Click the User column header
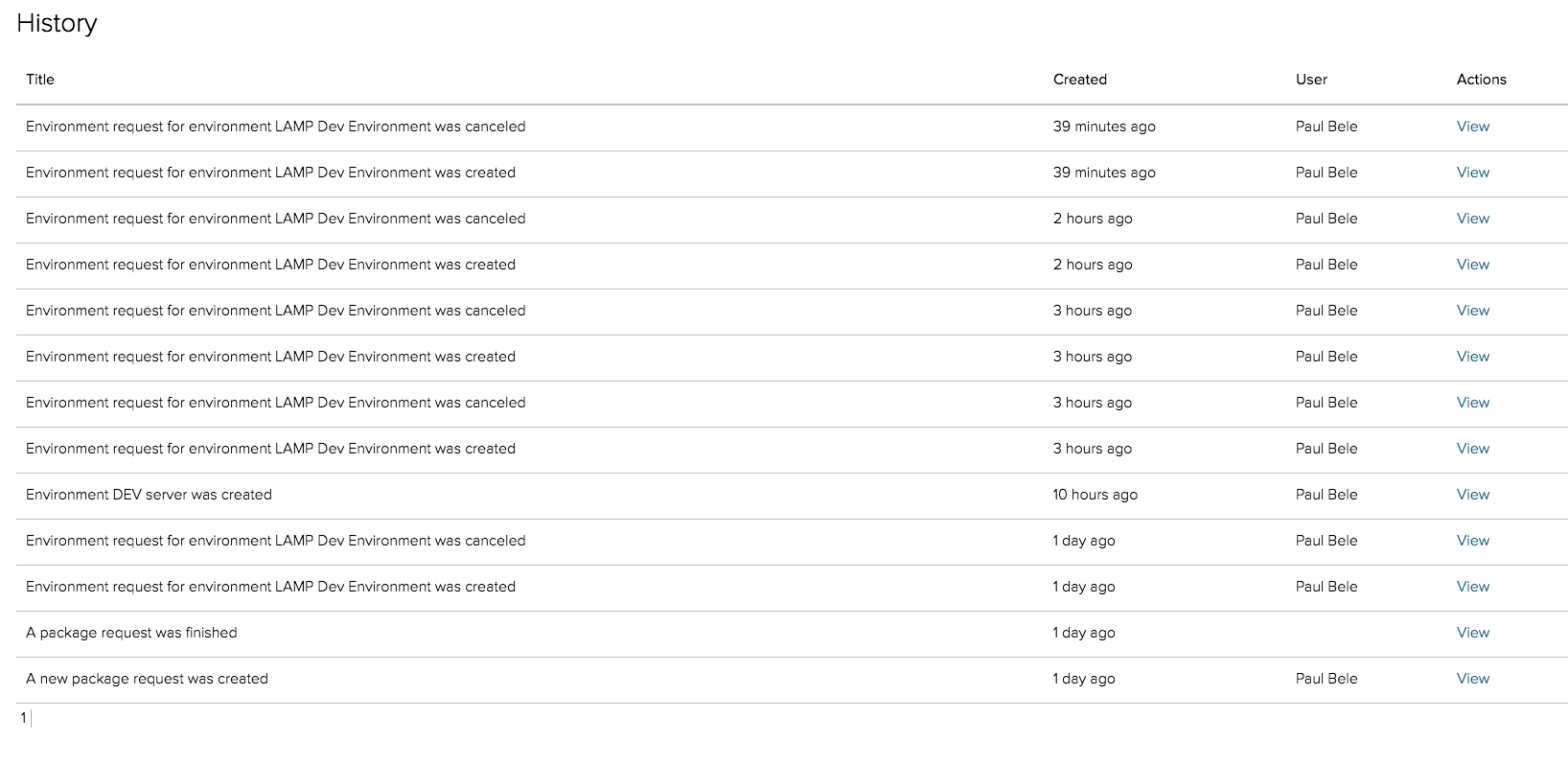The height and width of the screenshot is (765, 1568). [x=1311, y=80]
